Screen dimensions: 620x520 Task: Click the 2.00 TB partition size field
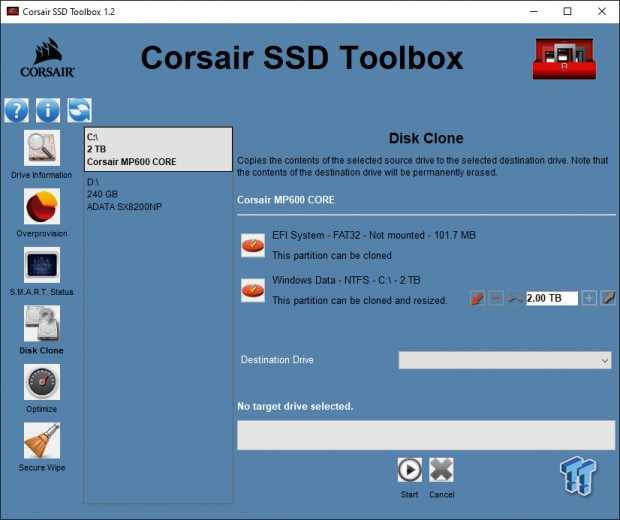click(x=552, y=298)
